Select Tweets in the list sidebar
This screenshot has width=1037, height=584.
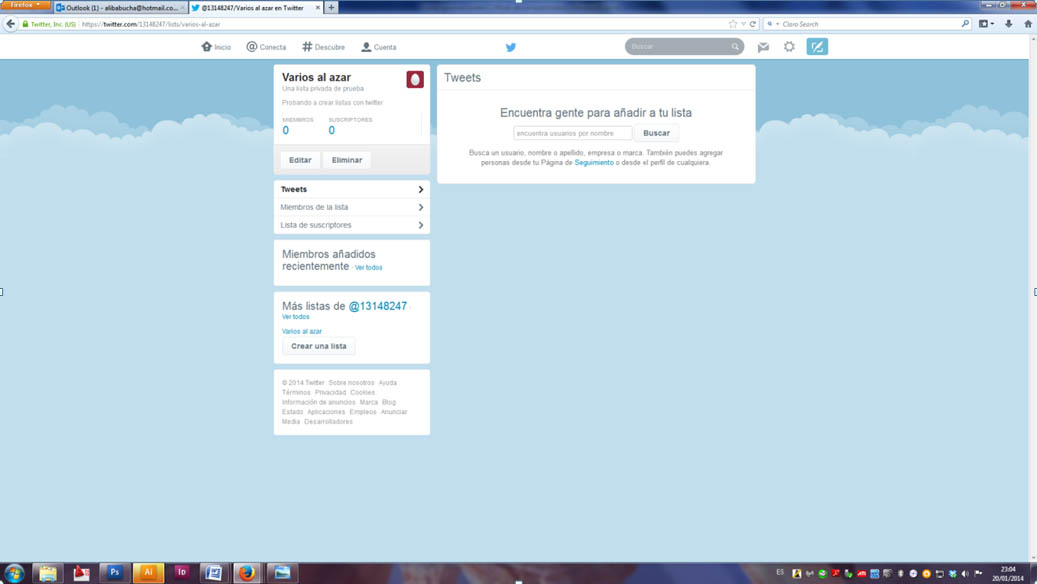(x=351, y=189)
